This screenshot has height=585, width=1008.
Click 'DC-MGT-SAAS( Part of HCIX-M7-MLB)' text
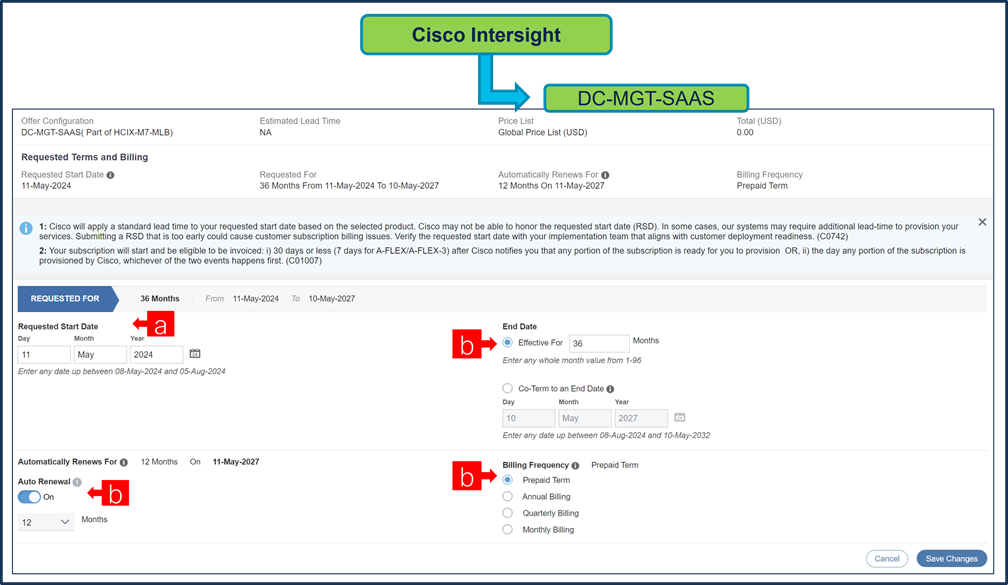coord(97,132)
